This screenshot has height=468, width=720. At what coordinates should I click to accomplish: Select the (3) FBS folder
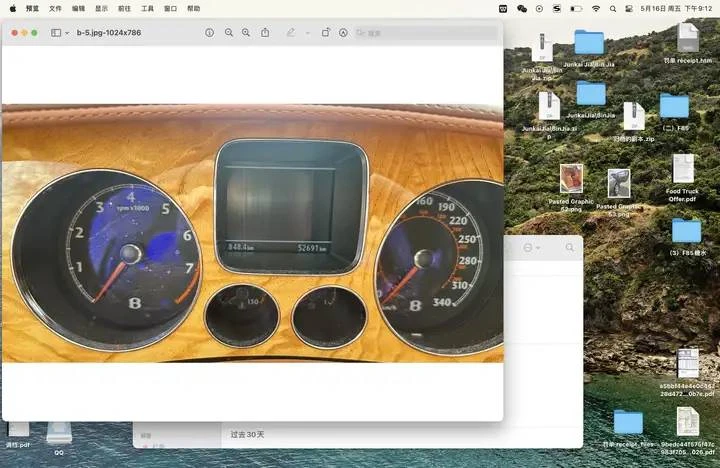pyautogui.click(x=686, y=231)
